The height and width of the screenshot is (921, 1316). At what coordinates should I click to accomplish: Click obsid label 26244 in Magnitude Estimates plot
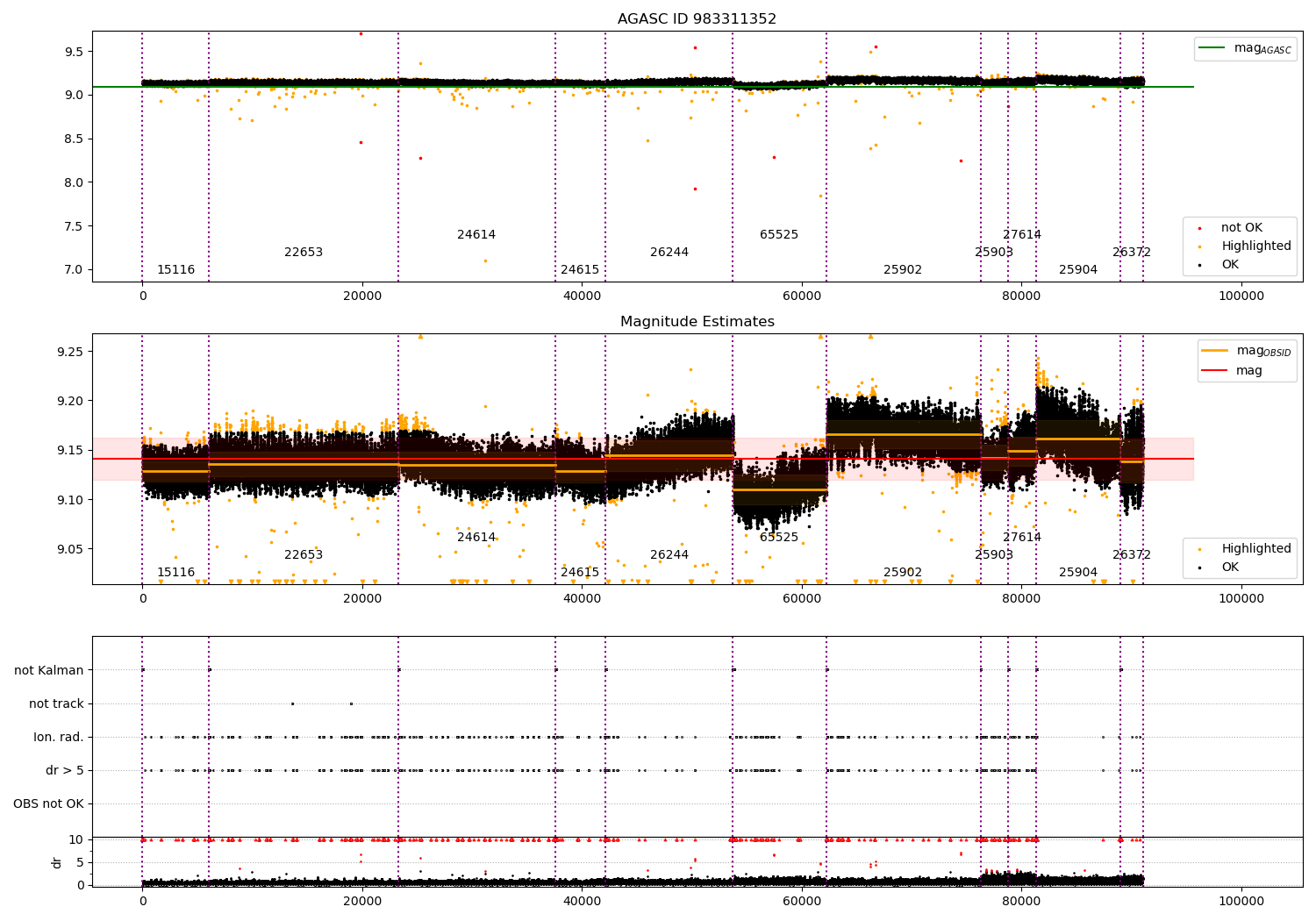[x=669, y=555]
